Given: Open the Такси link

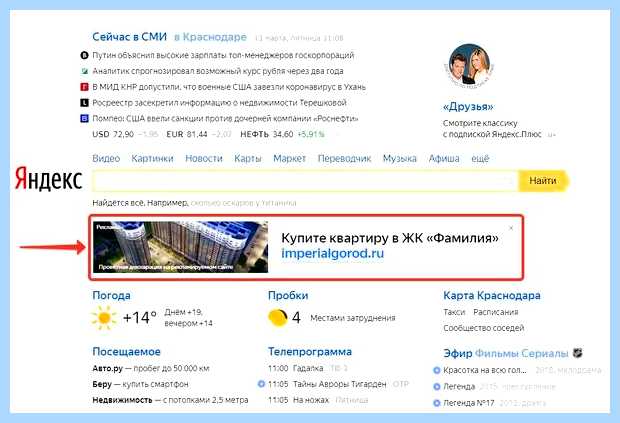Looking at the screenshot, I should [454, 312].
